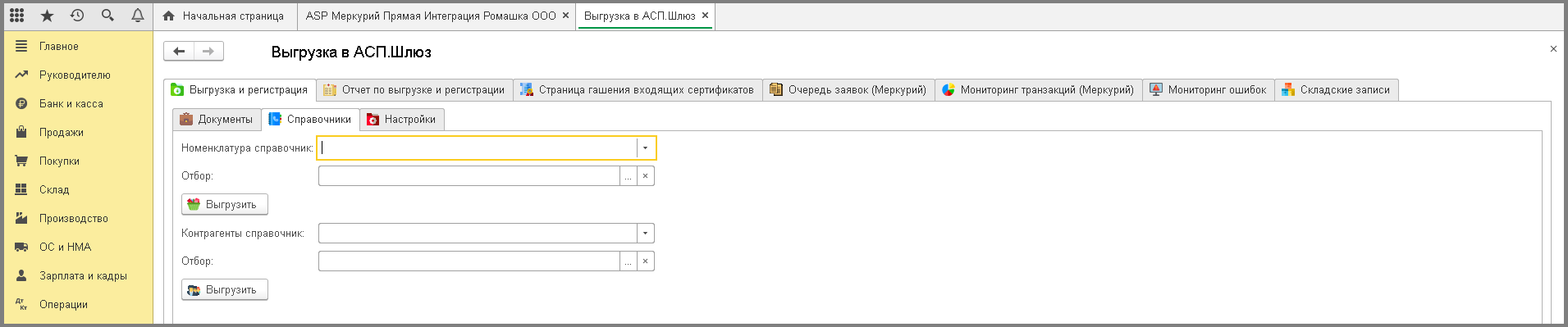Image resolution: width=1568 pixels, height=327 pixels.
Task: Open selection dialog for Номенклатура Отбор field
Action: 629,176
